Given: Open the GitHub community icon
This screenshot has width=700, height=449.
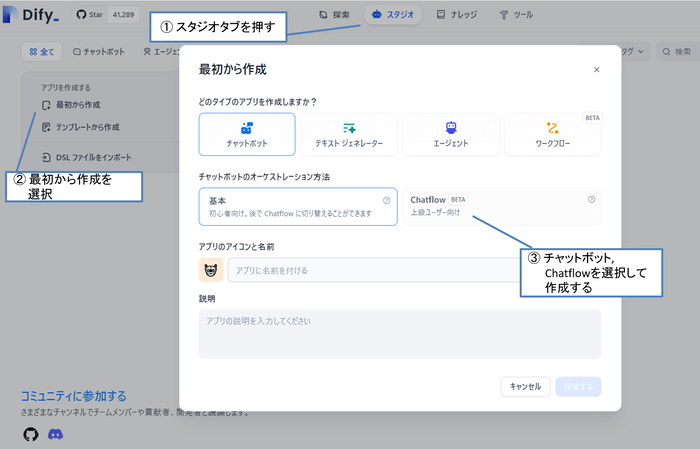Looking at the screenshot, I should coord(31,434).
